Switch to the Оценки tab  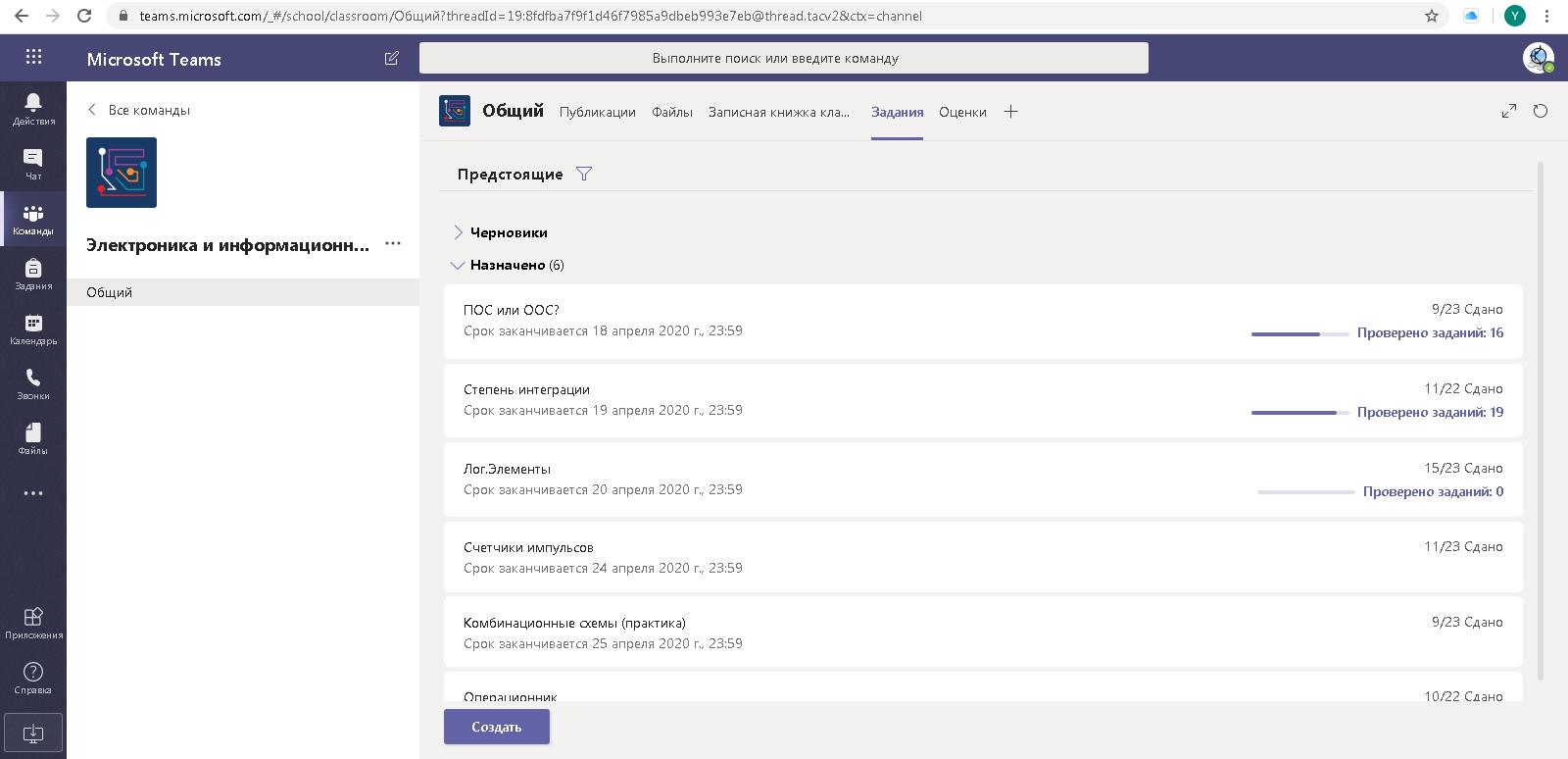(x=962, y=112)
